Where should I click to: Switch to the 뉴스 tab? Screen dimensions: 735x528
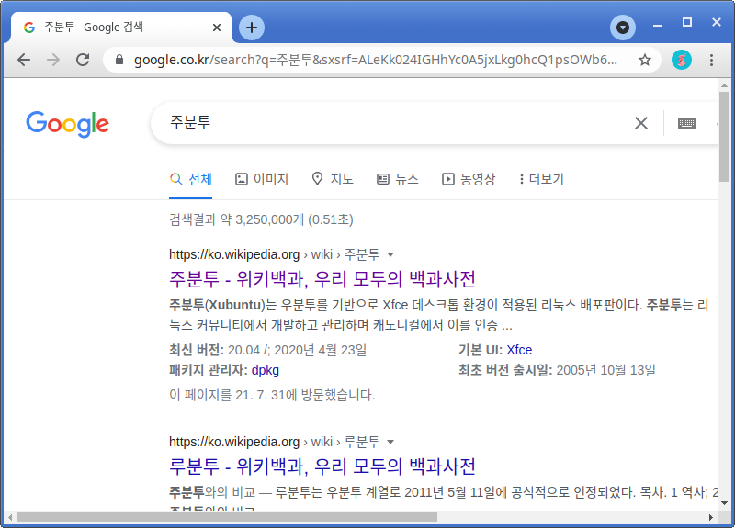tap(398, 179)
